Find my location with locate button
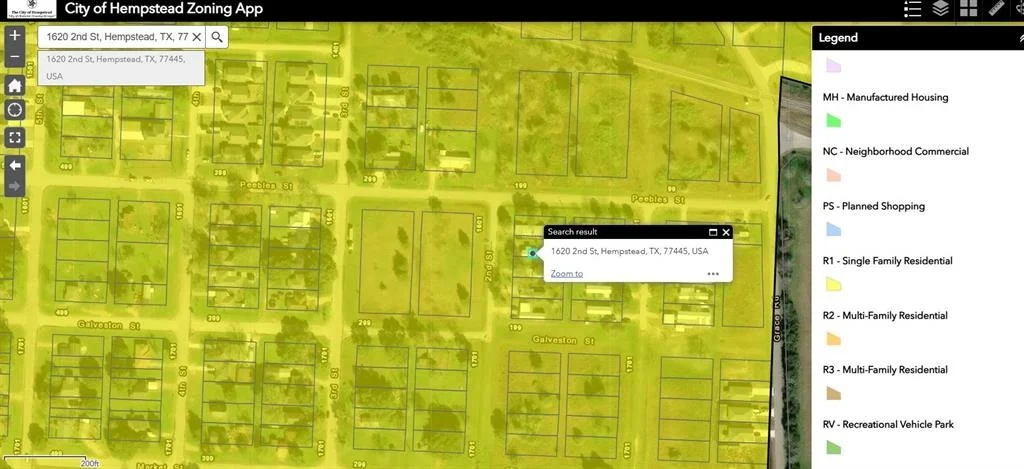The image size is (1024, 469). [14, 110]
